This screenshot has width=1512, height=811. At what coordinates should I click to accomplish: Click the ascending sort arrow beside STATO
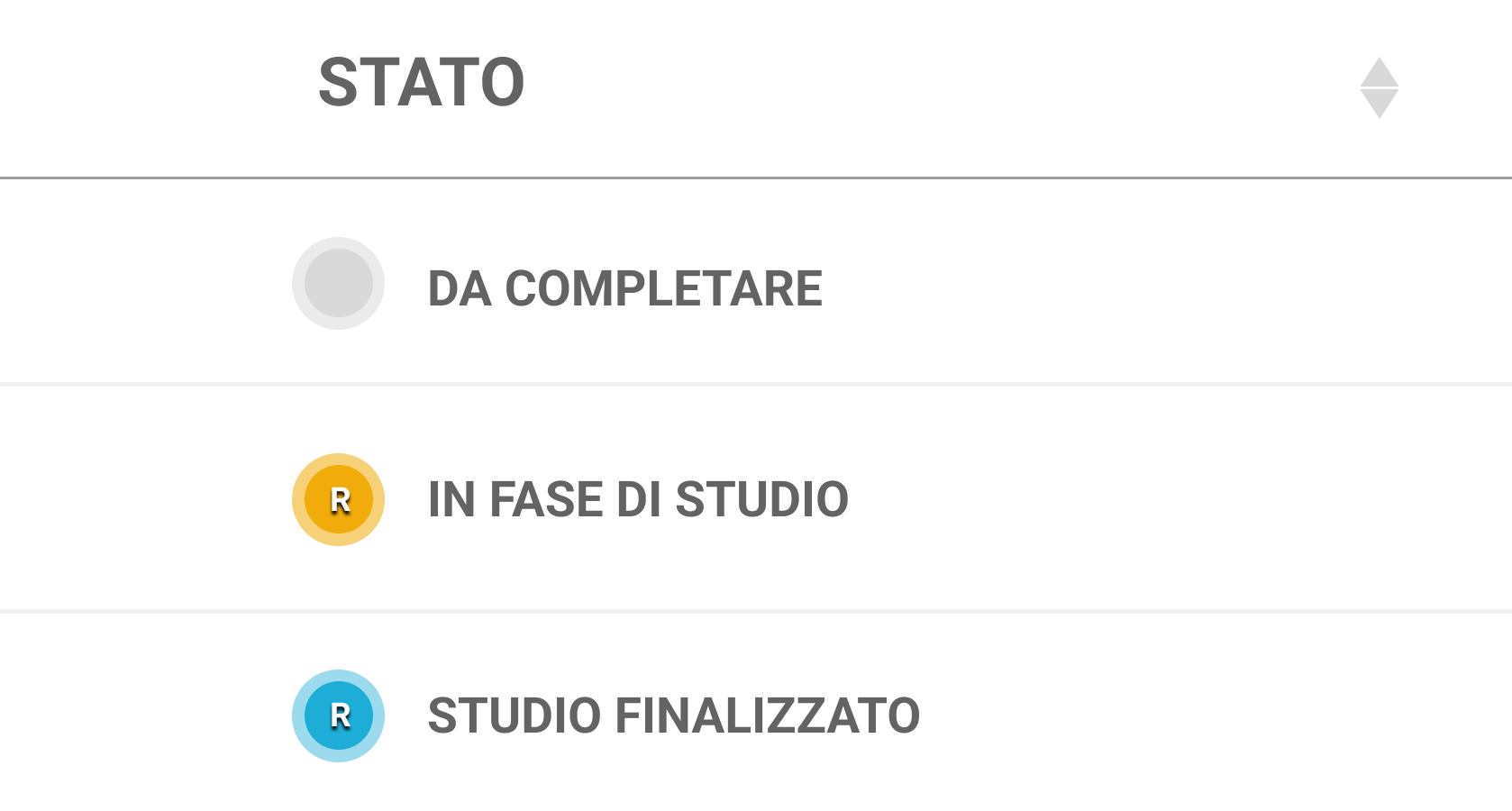(x=1379, y=73)
